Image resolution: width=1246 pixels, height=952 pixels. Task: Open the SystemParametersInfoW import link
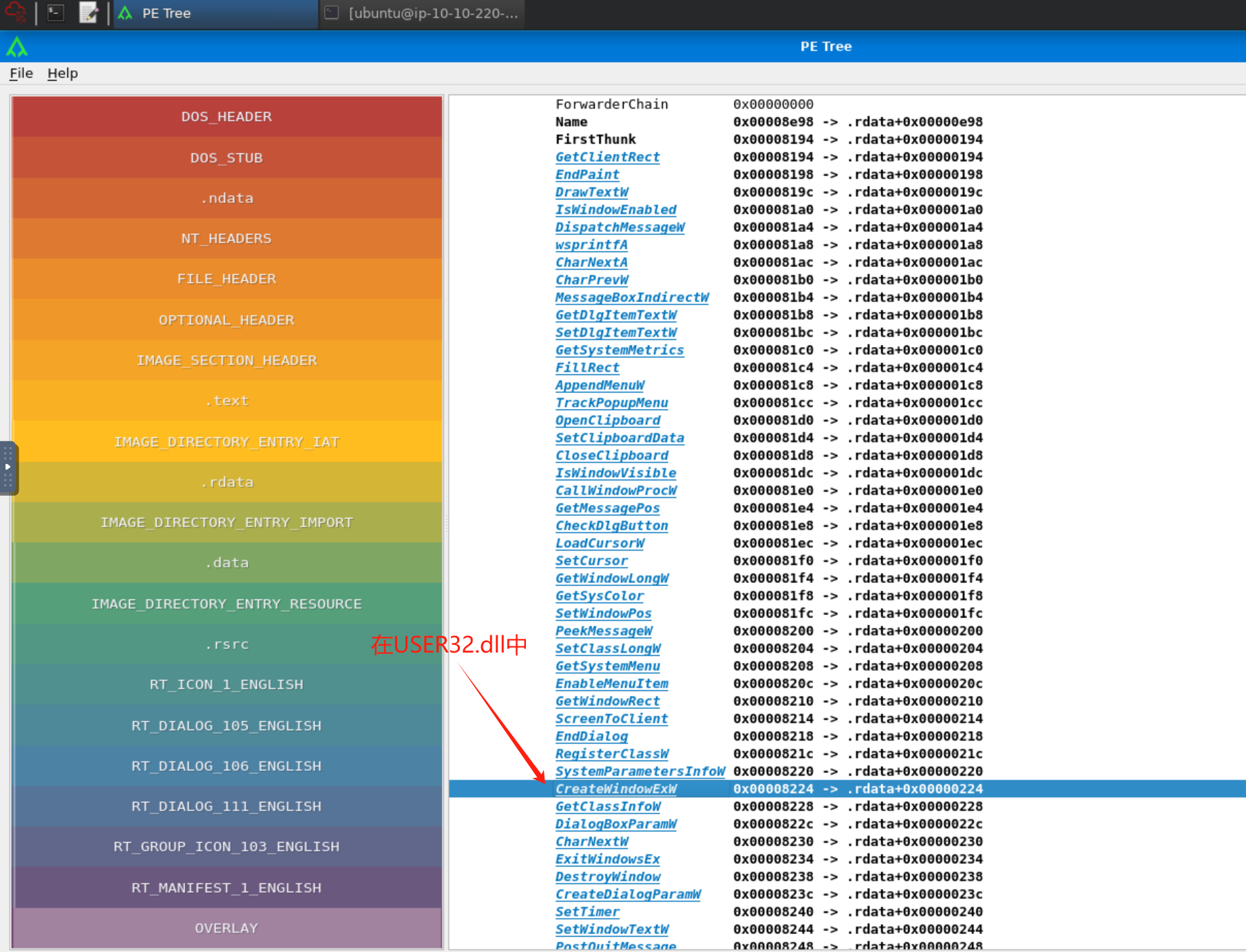tap(640, 772)
